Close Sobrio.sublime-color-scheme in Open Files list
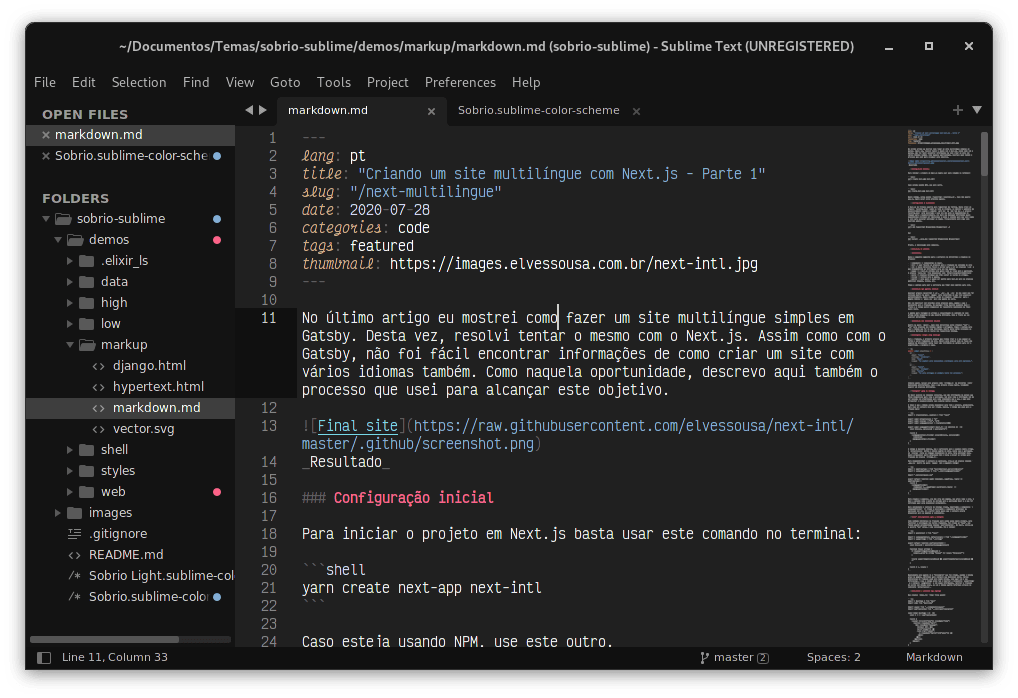The width and height of the screenshot is (1018, 698). click(x=45, y=156)
